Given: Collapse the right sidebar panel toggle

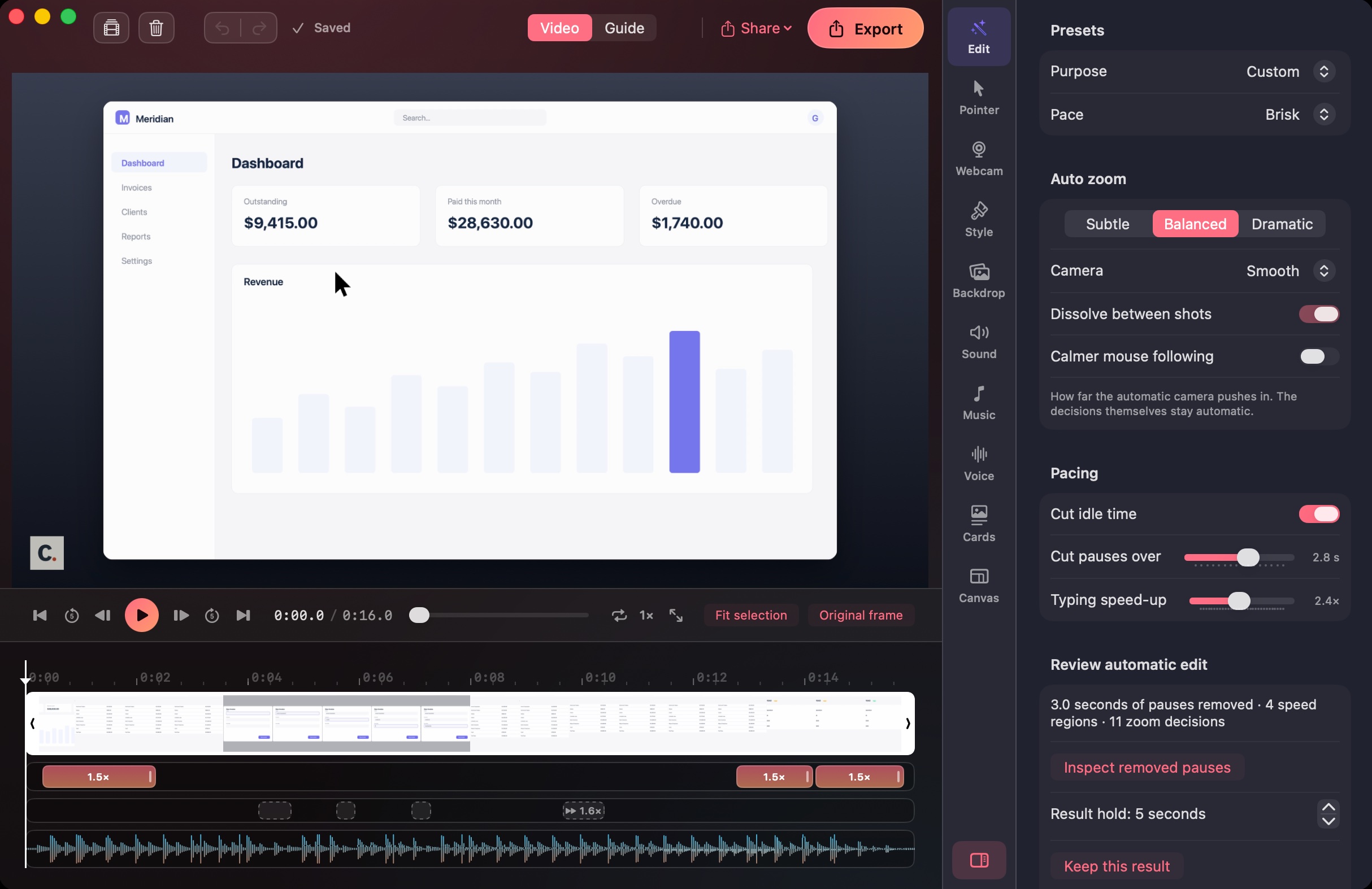Looking at the screenshot, I should (x=979, y=860).
